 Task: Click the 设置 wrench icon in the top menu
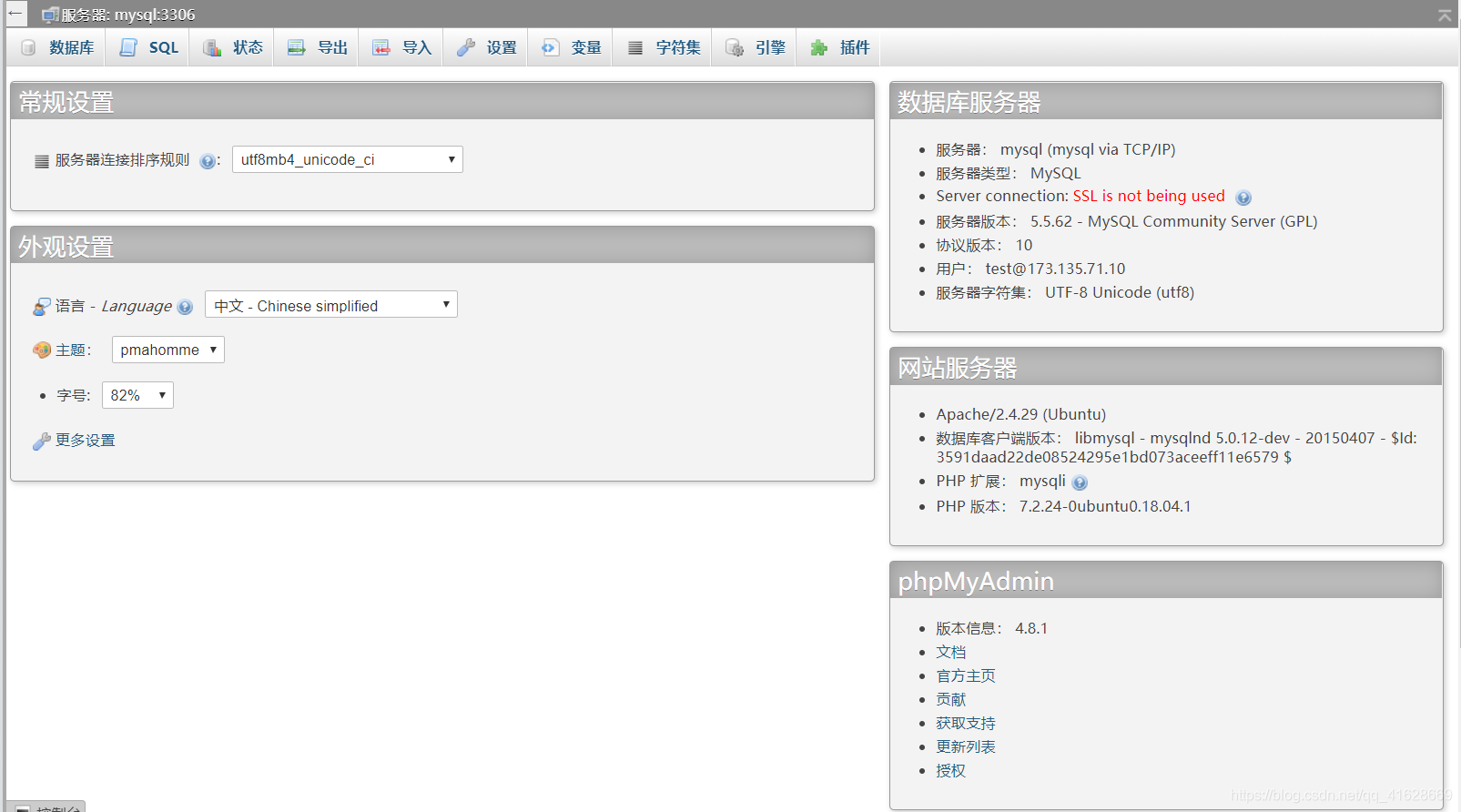pos(466,47)
